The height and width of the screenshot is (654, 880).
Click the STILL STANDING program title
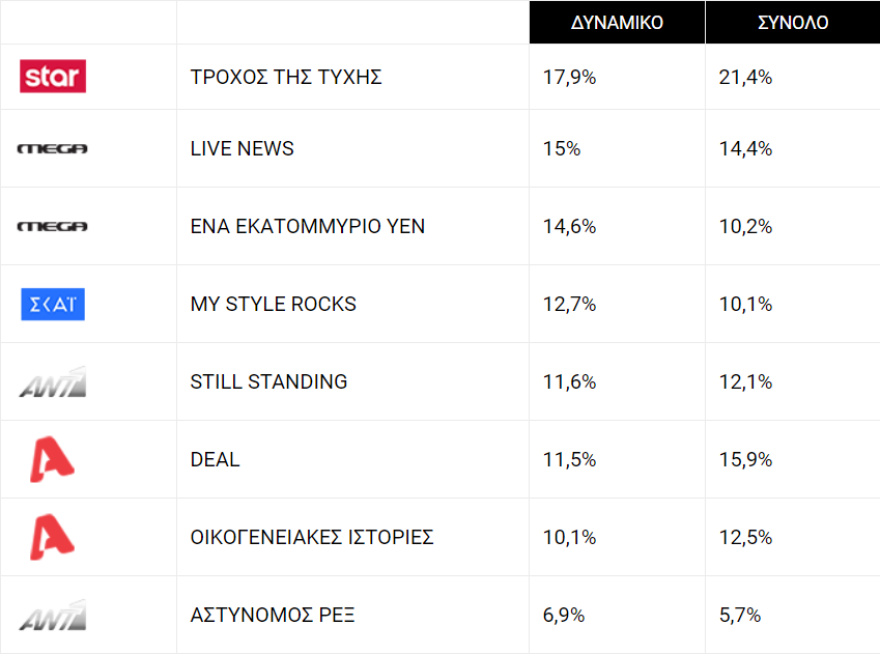[x=269, y=382]
